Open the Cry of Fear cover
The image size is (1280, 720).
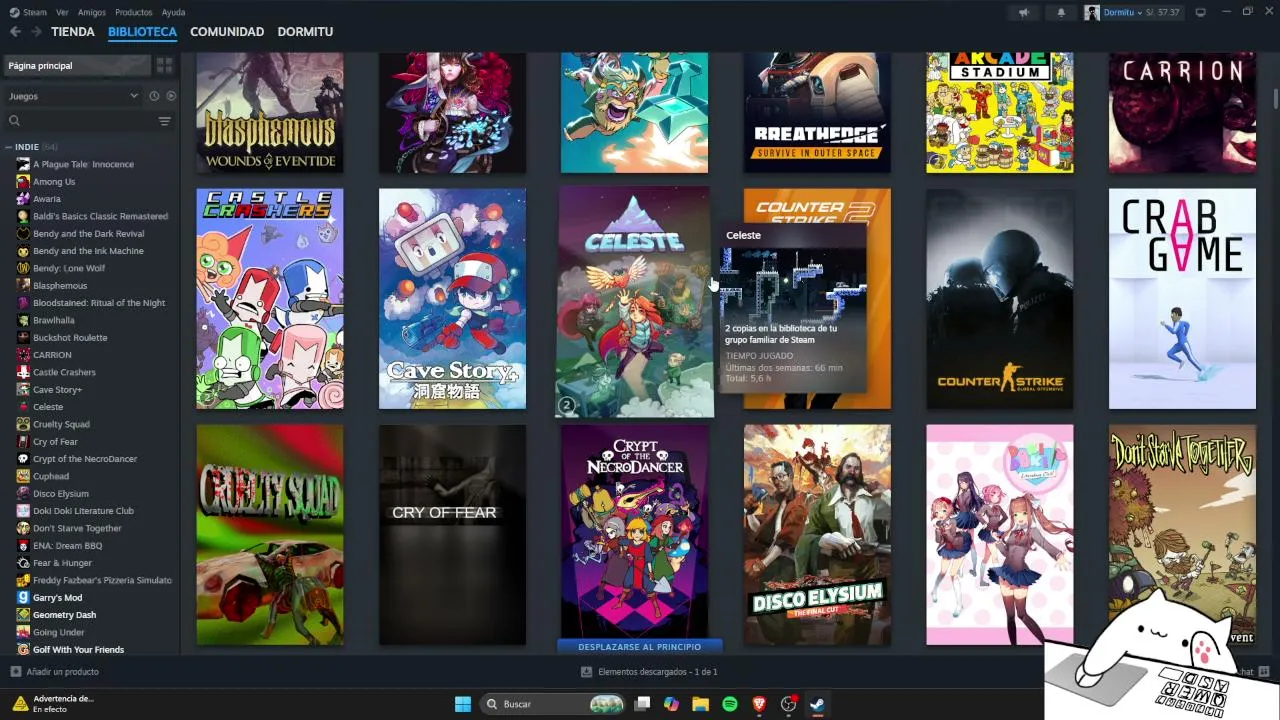pos(452,535)
